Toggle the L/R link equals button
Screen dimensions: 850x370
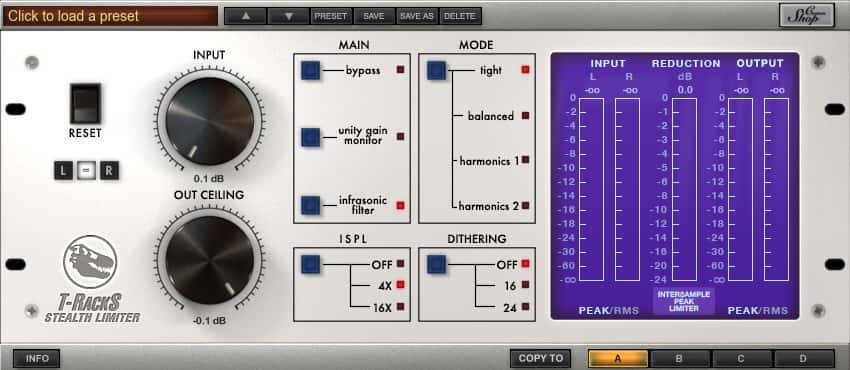pos(86,171)
